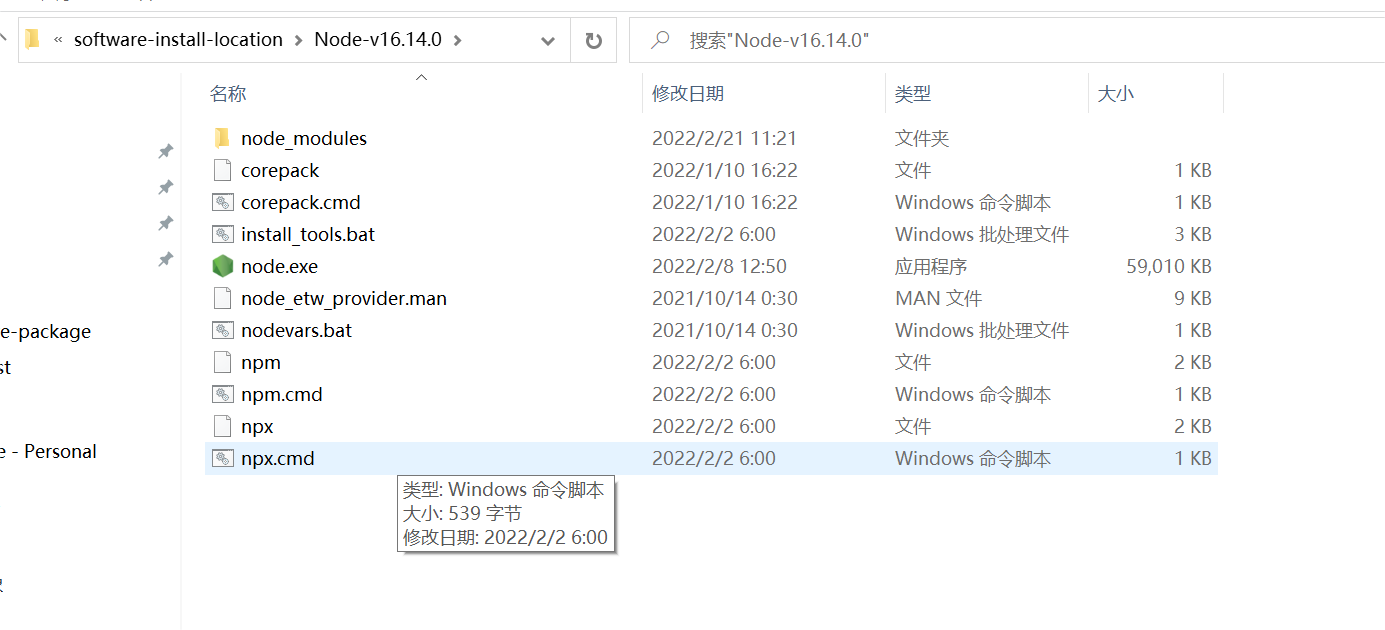
Task: Click the folder icon in the address bar
Action: point(33,39)
